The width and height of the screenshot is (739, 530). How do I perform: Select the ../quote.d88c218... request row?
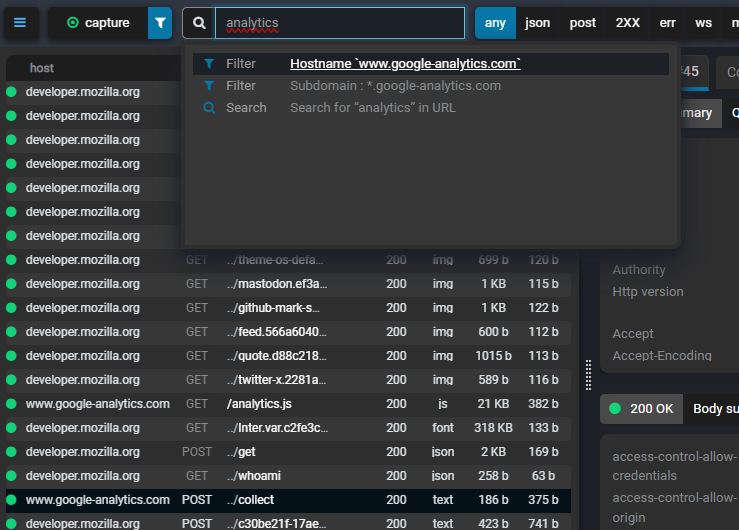point(288,356)
